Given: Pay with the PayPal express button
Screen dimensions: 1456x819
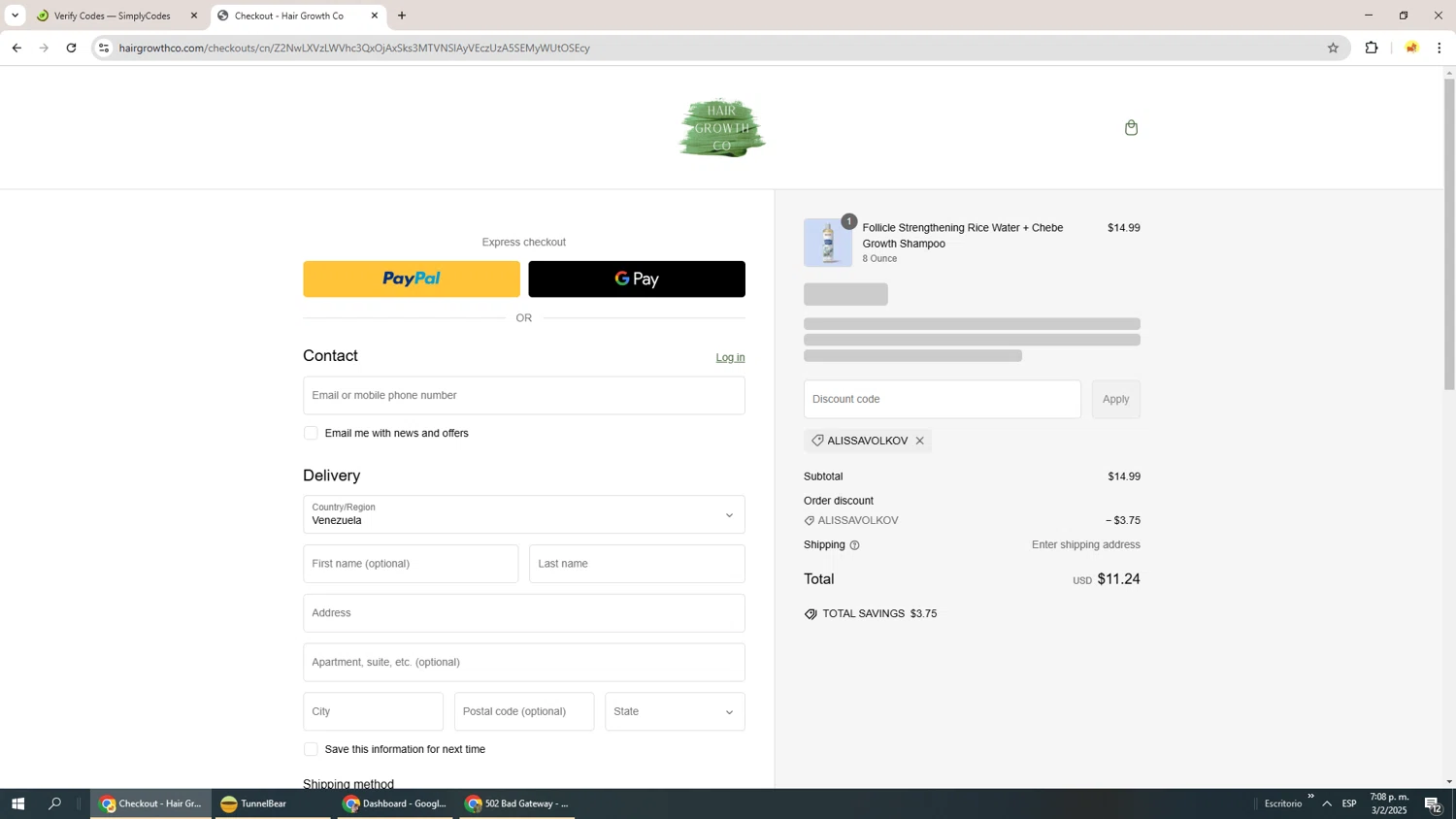Looking at the screenshot, I should (412, 278).
